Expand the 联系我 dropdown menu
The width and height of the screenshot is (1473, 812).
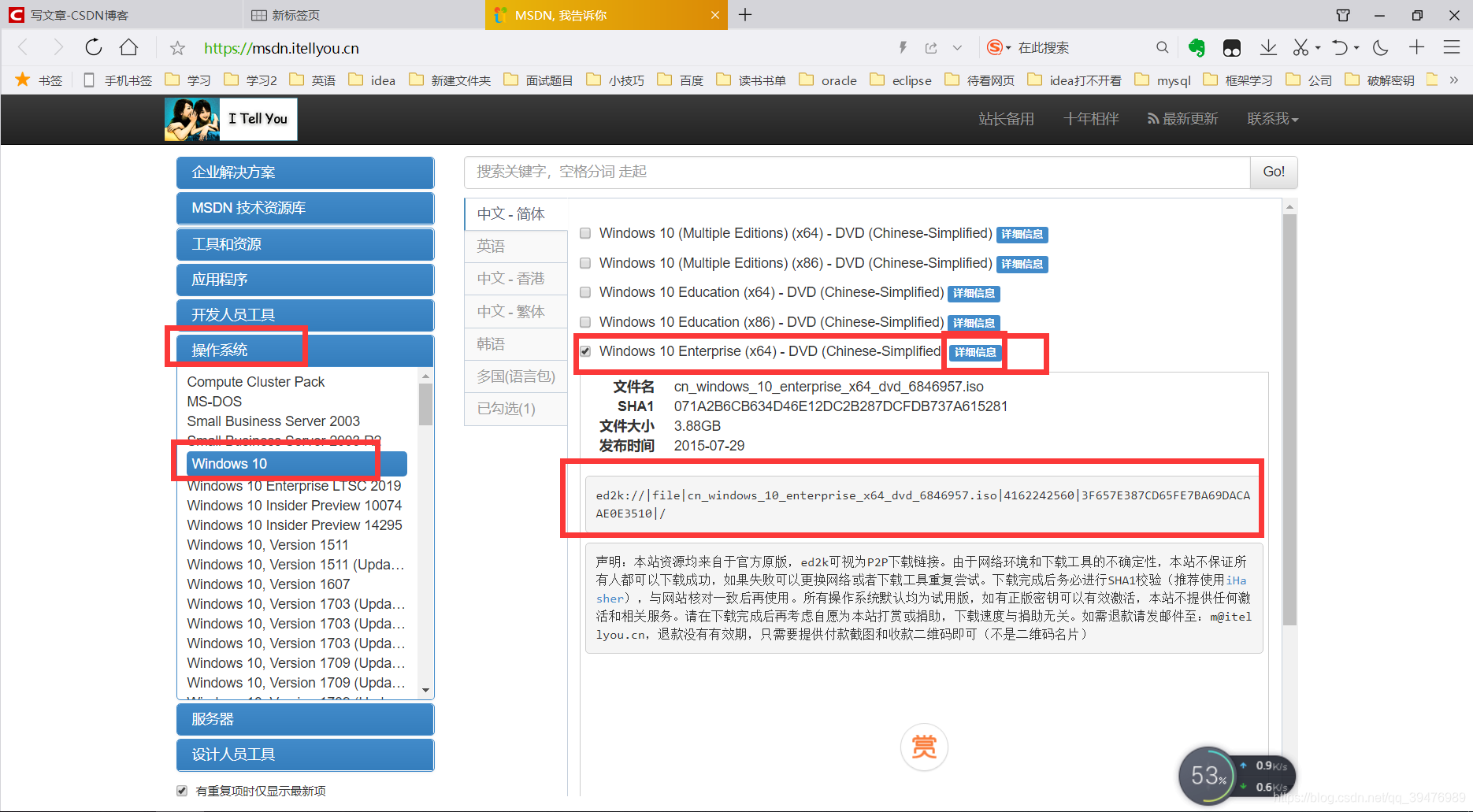click(1272, 119)
